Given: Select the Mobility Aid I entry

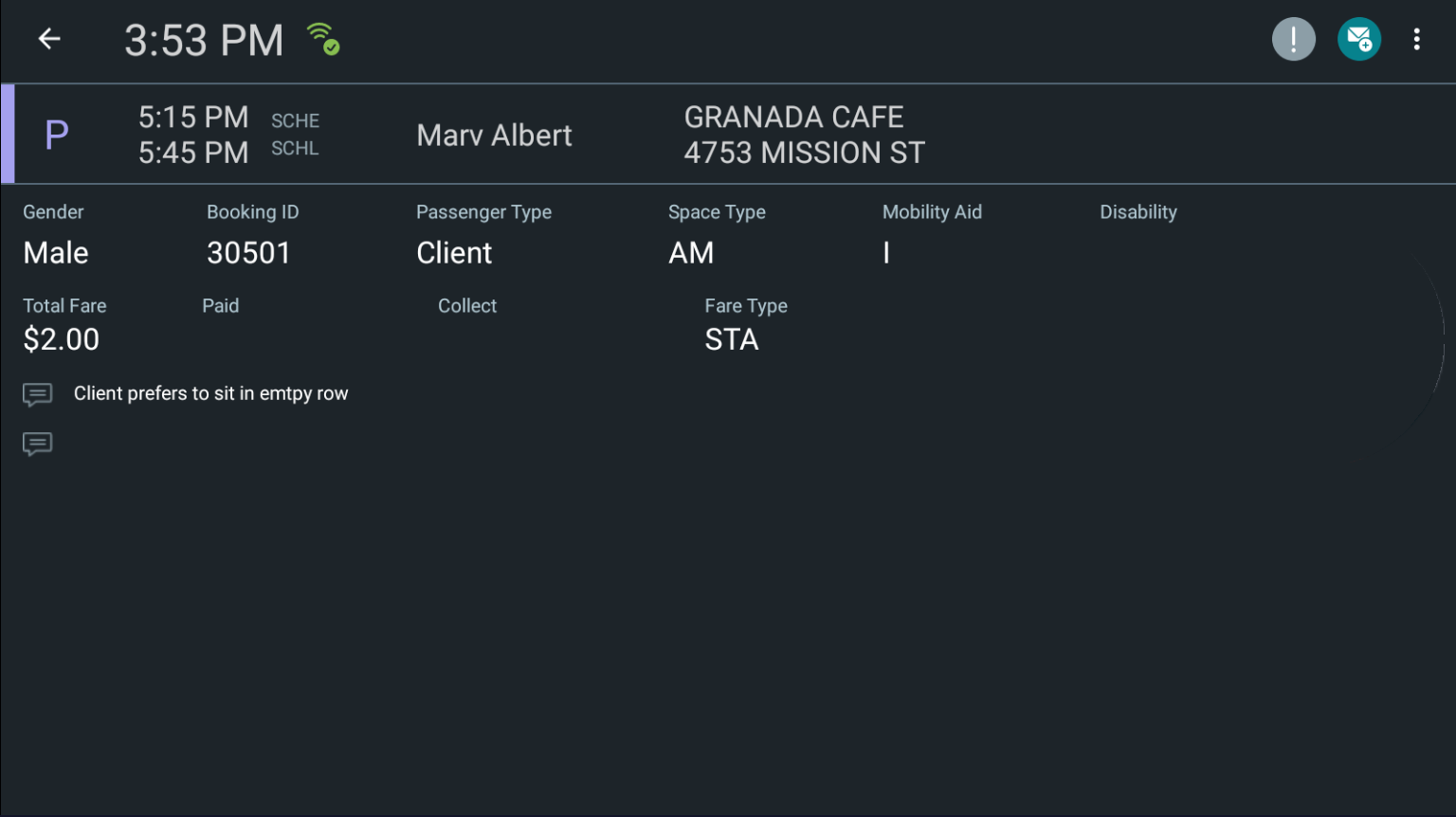Looking at the screenshot, I should (x=885, y=252).
